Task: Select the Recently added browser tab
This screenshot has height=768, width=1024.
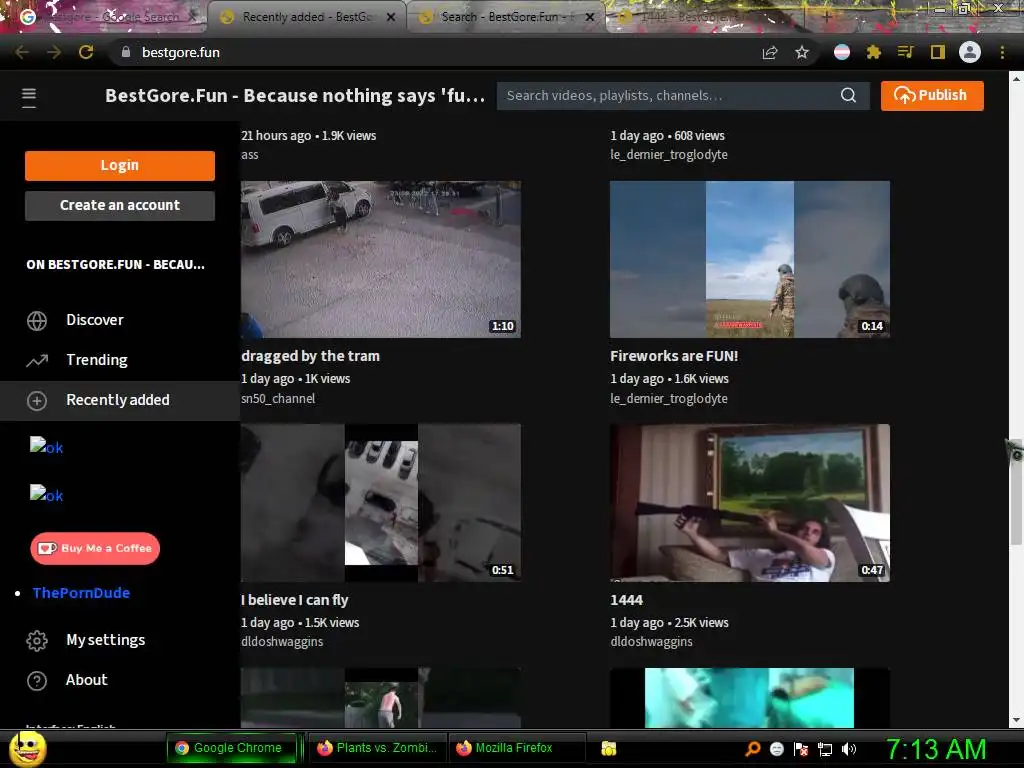Action: pos(307,17)
